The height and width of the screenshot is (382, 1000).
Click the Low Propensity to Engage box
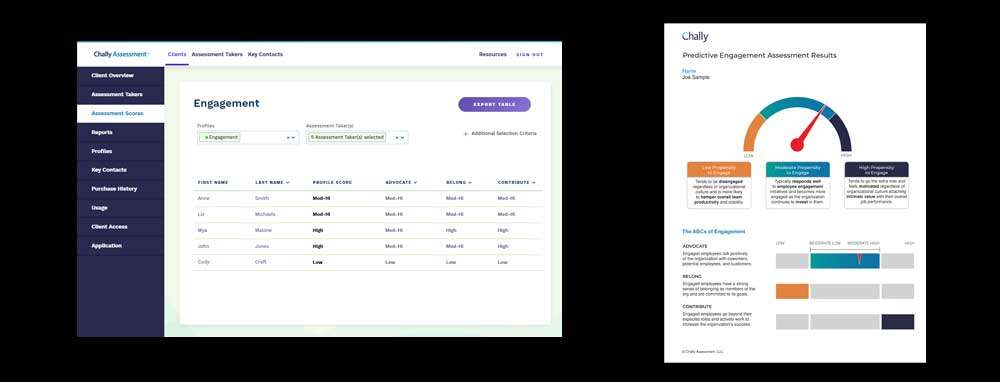pyautogui.click(x=719, y=185)
